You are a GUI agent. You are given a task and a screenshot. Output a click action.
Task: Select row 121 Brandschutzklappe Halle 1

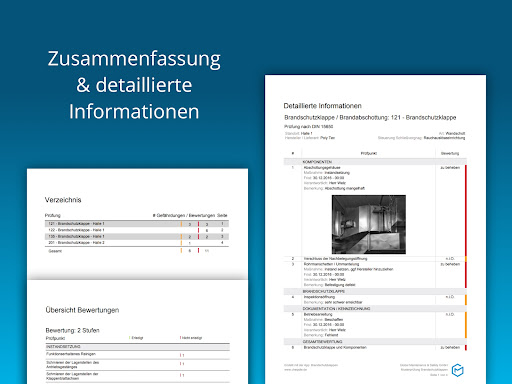[137, 224]
